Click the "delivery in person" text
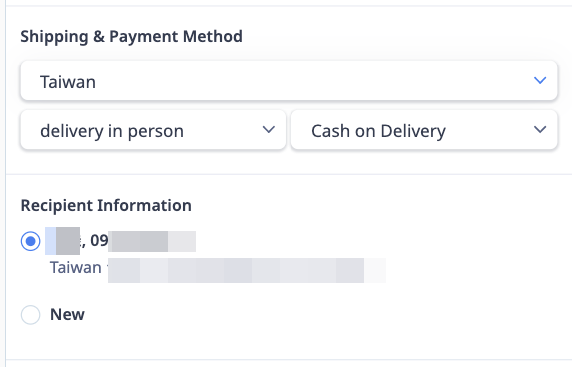This screenshot has width=572, height=367. [112, 131]
